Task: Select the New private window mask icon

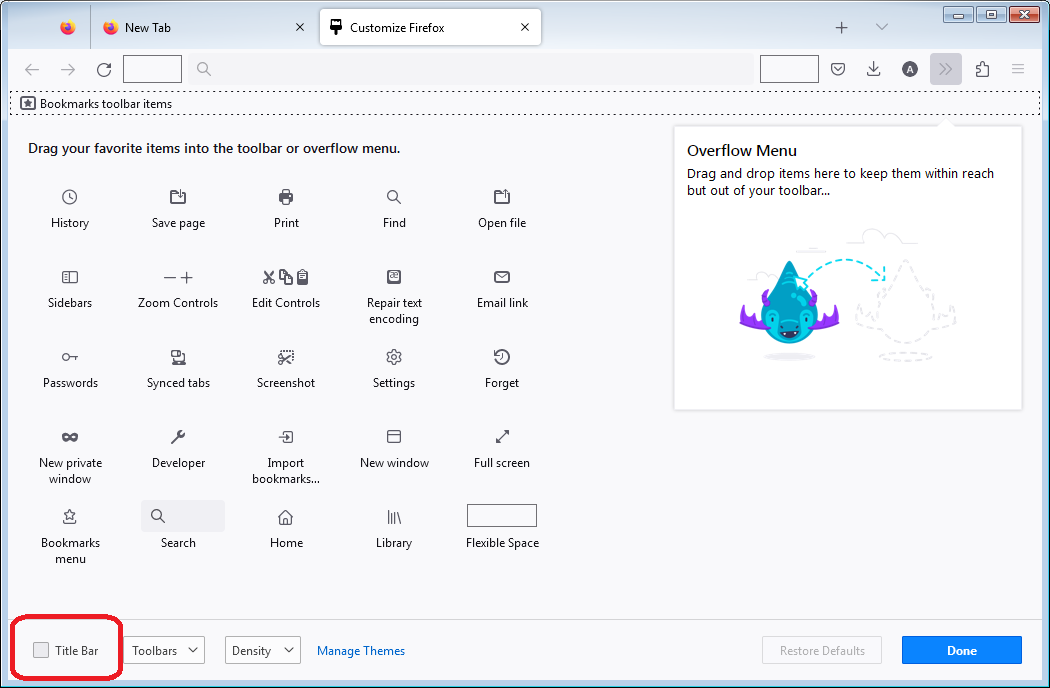Action: click(x=69, y=437)
